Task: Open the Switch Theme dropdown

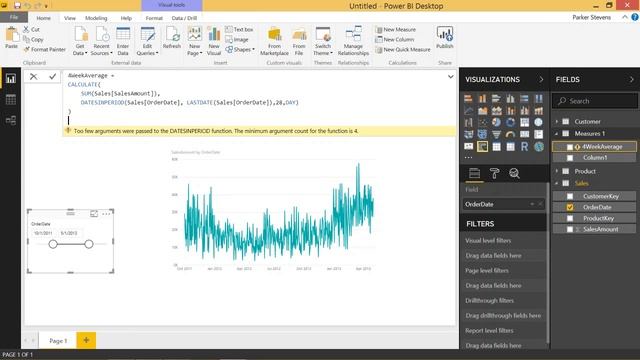Action: (x=323, y=41)
